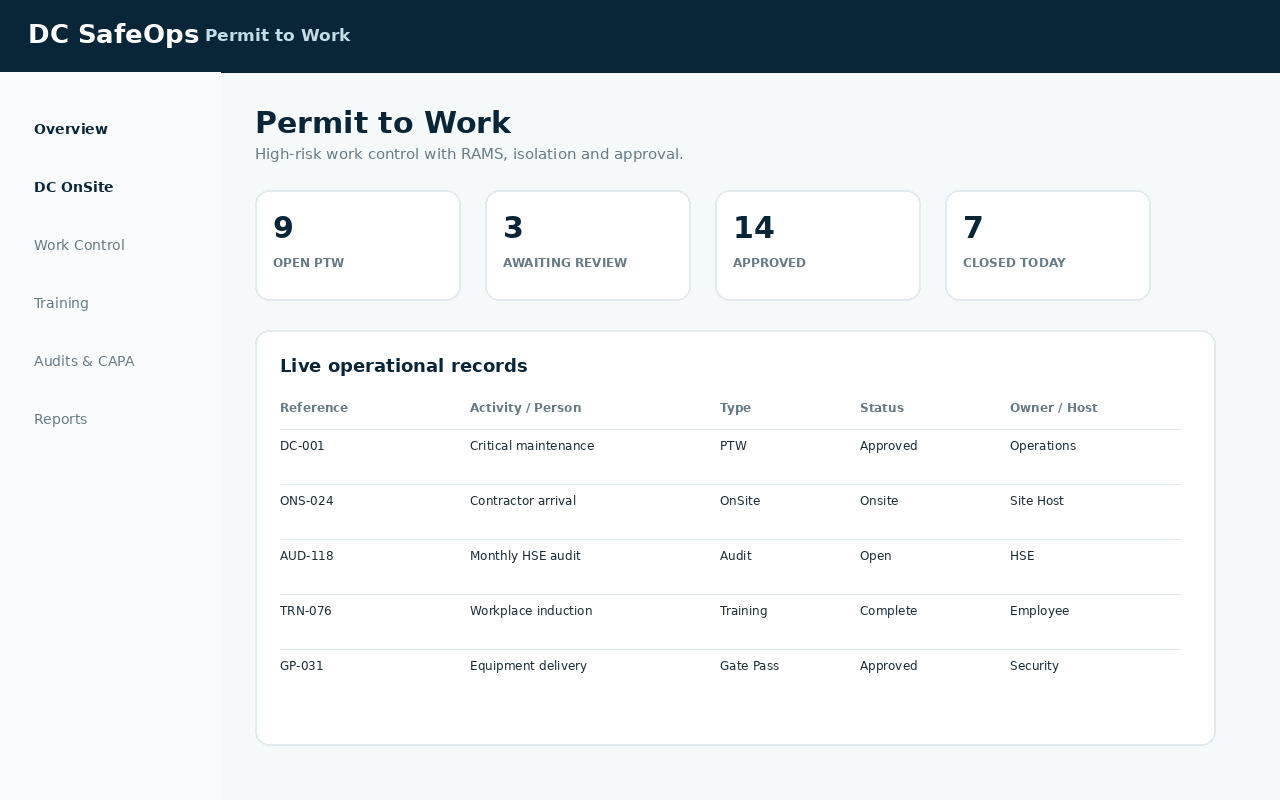The height and width of the screenshot is (800, 1280).
Task: Click the Open status of AUD-118
Action: (876, 556)
